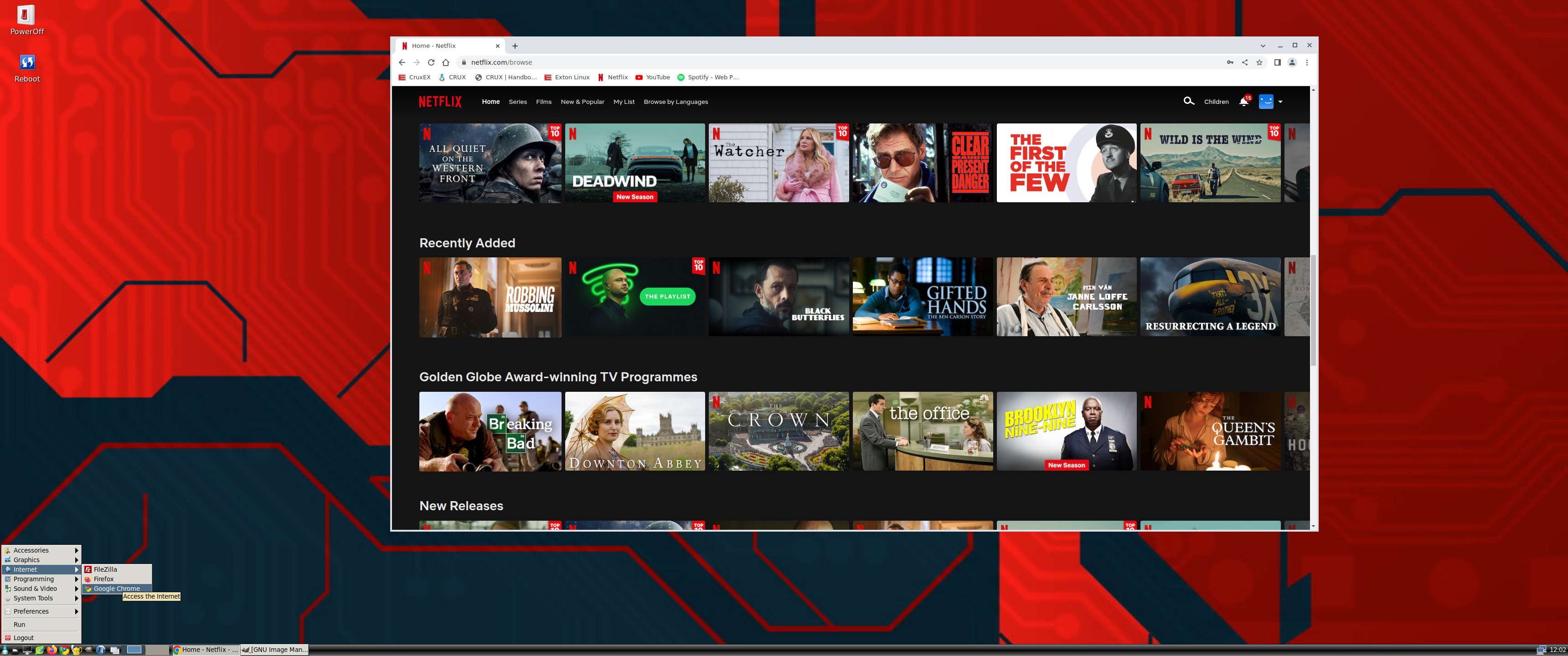This screenshot has width=1568, height=656.
Task: Click the blue smiley profile avatar
Action: [x=1266, y=102]
